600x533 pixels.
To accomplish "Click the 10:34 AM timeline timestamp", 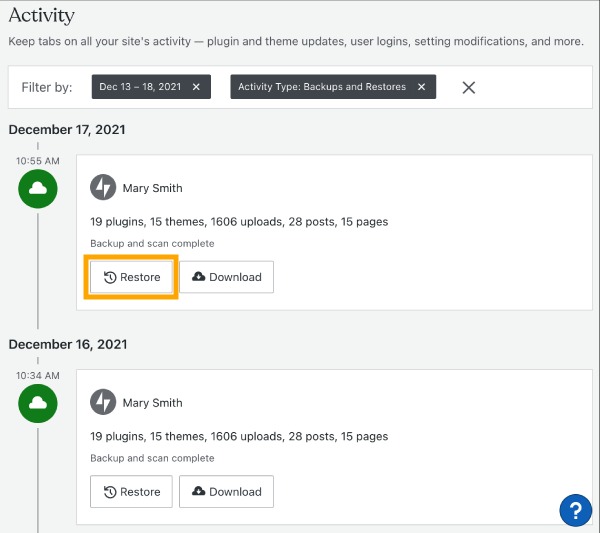I will [x=38, y=375].
